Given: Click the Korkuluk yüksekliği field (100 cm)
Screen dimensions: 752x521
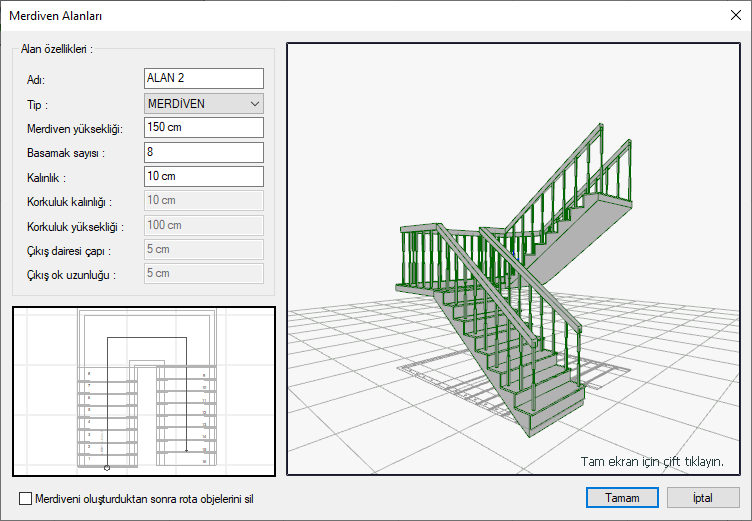Looking at the screenshot, I should 203,225.
